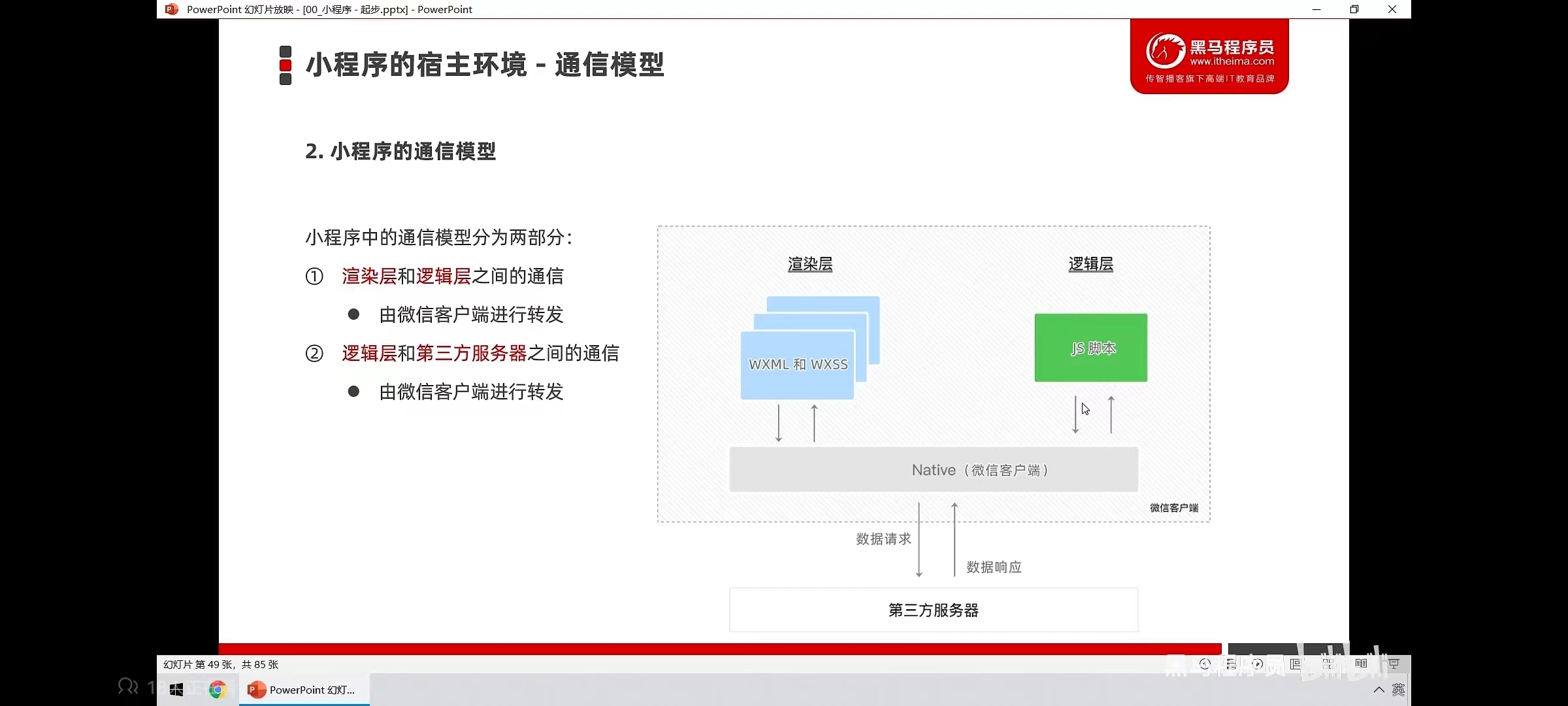Image resolution: width=1568 pixels, height=706 pixels.
Task: Minimize the PowerPoint window
Action: [x=1316, y=9]
